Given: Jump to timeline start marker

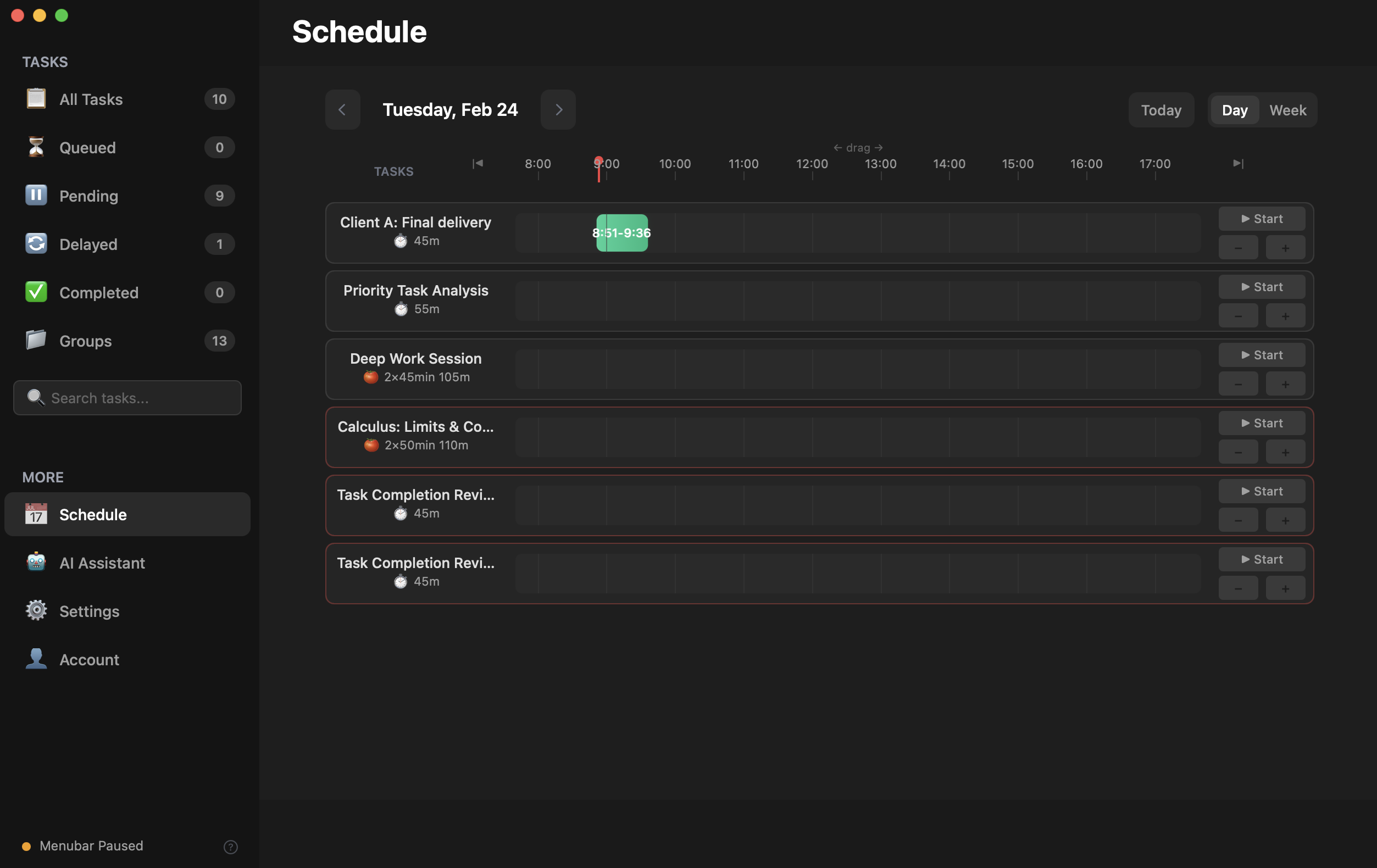Looking at the screenshot, I should coord(477,164).
